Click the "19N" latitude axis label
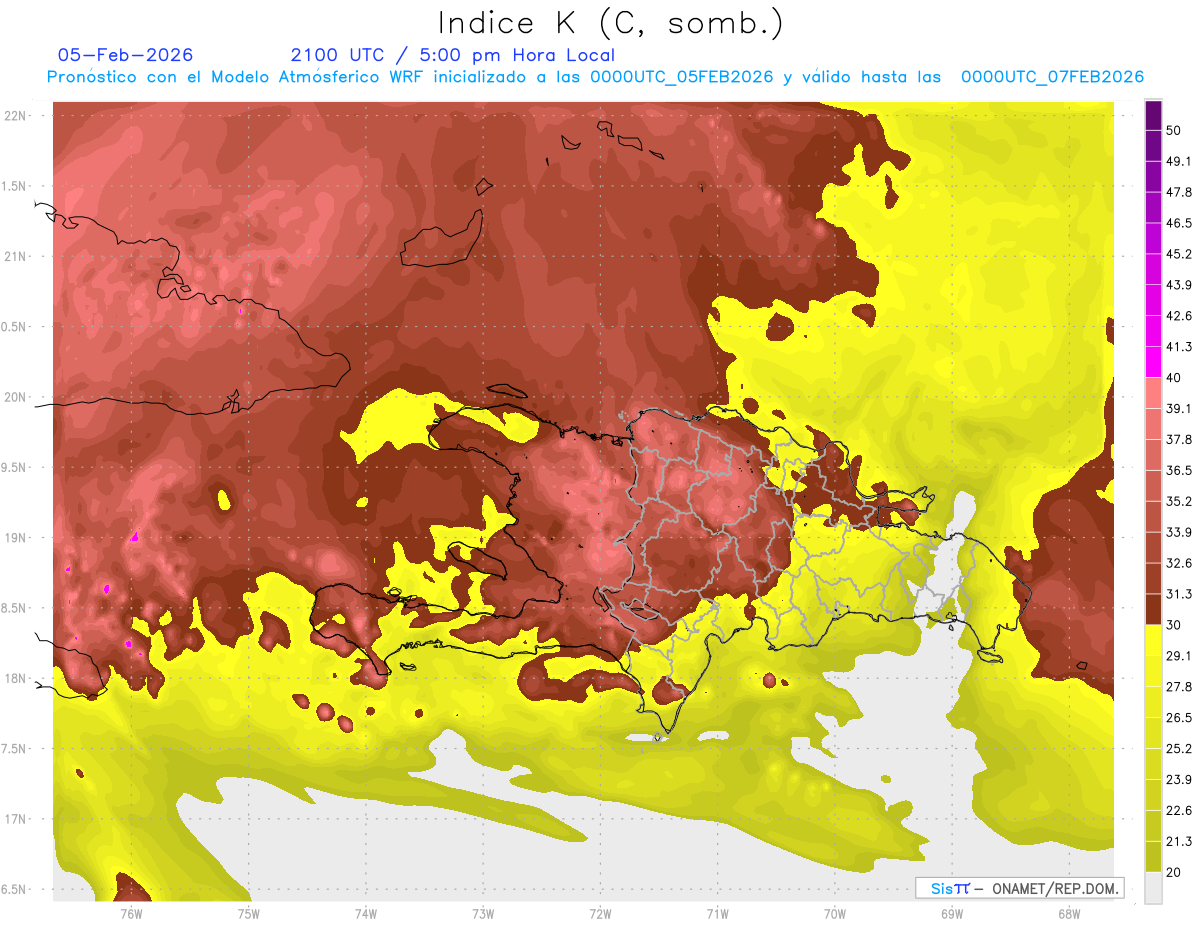Screen dimensions: 1200x927 click(15, 538)
